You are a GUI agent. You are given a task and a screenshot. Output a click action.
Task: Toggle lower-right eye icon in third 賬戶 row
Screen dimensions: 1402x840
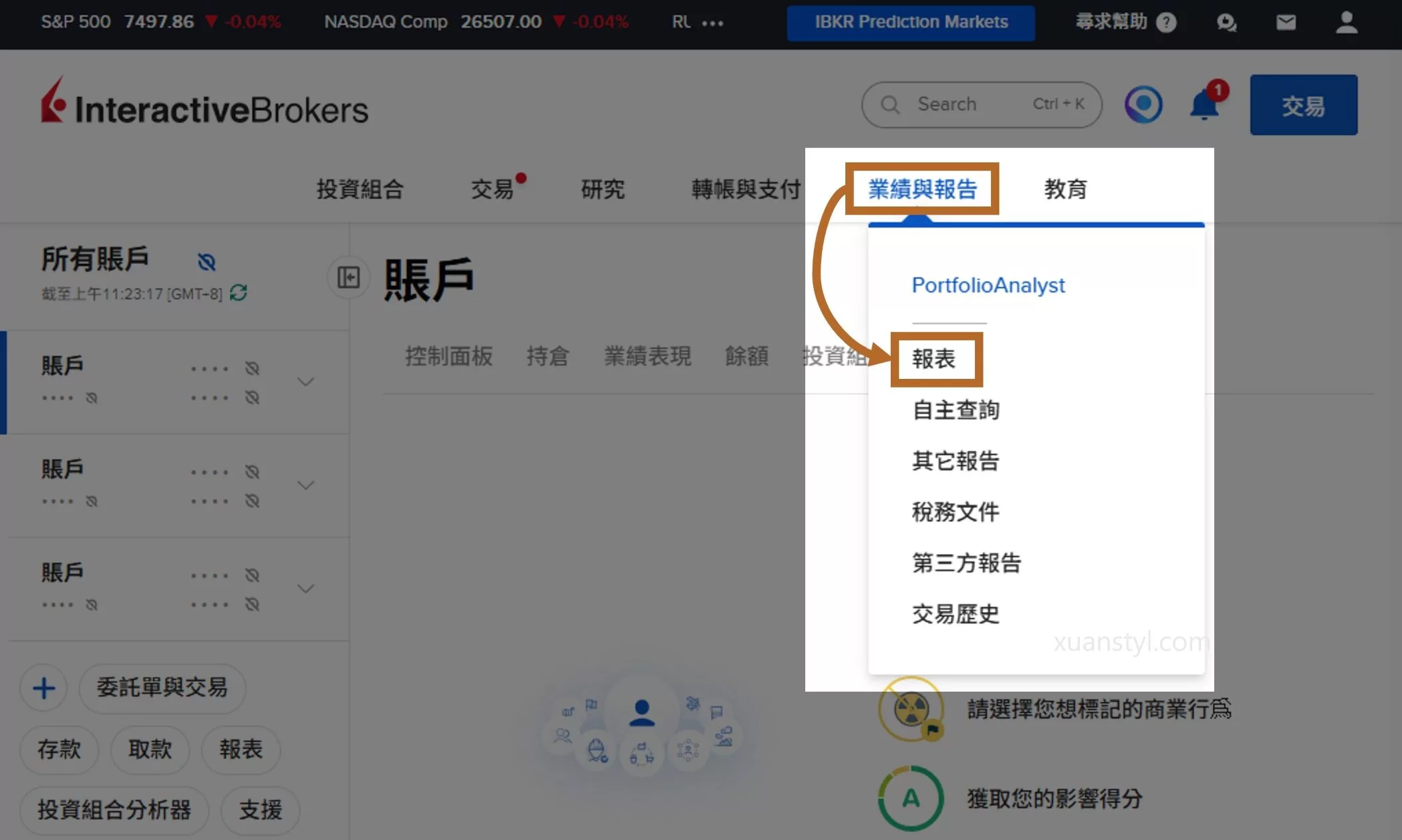pyautogui.click(x=252, y=604)
